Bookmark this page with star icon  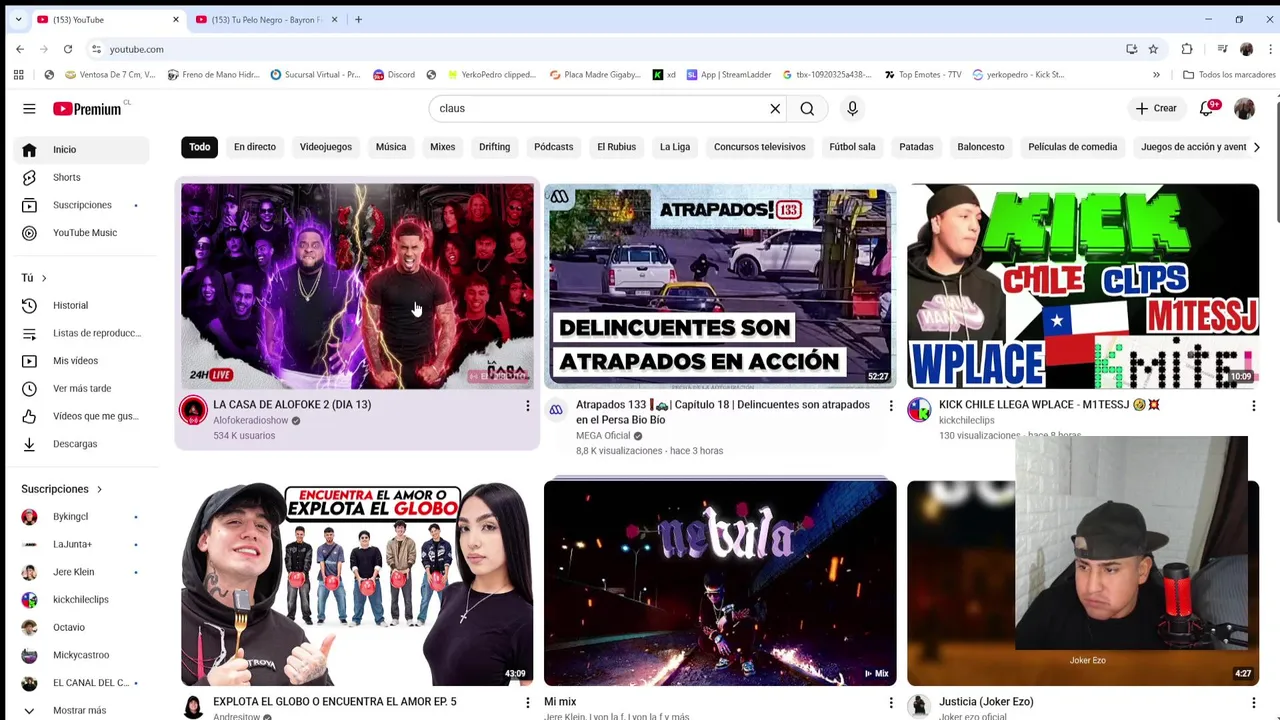click(1153, 49)
